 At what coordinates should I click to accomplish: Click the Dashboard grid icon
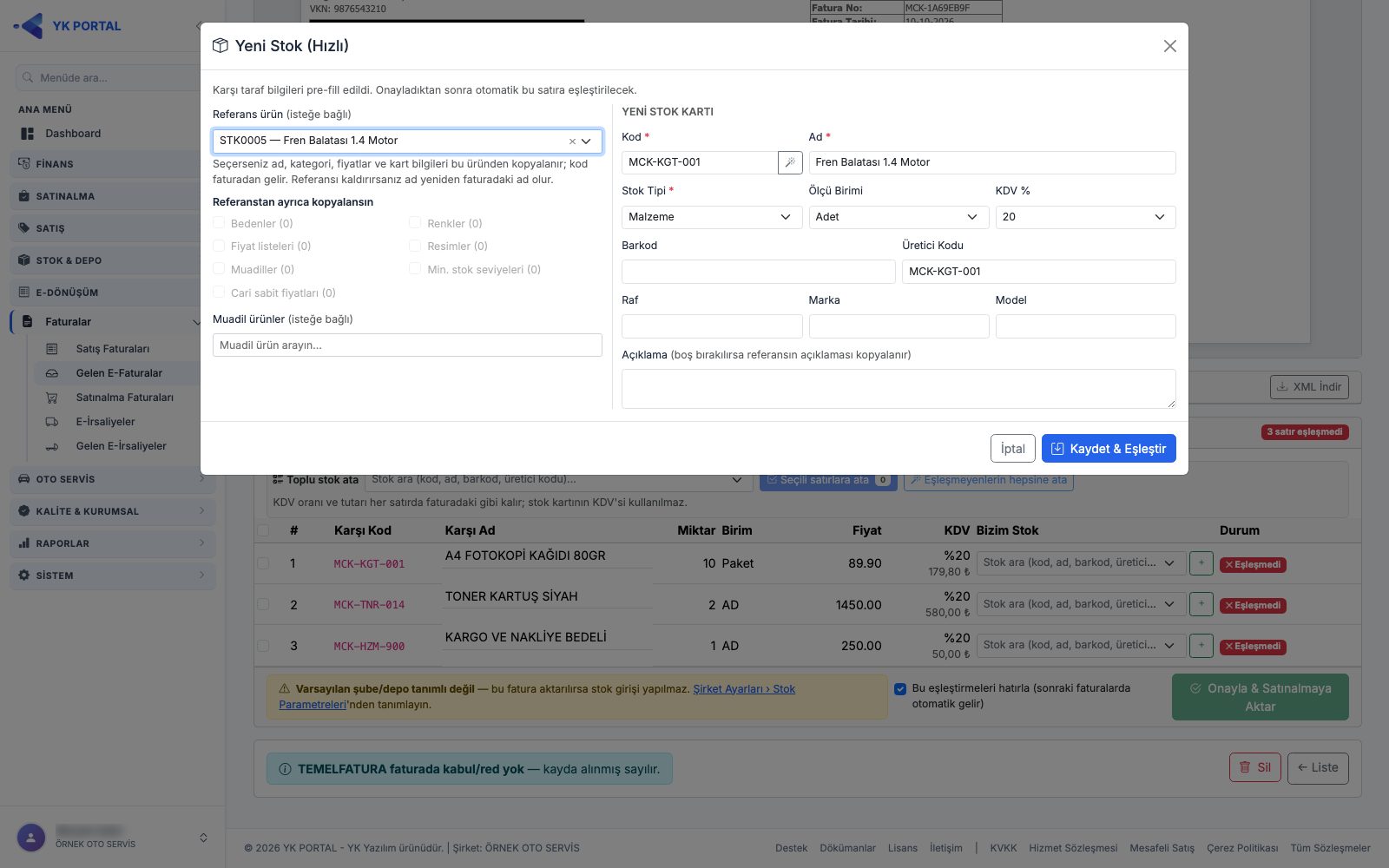click(x=28, y=134)
